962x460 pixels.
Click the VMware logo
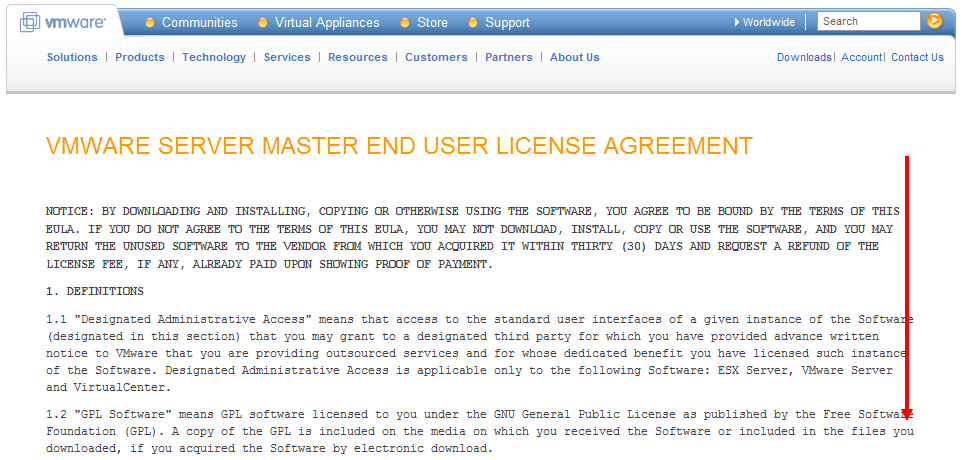click(63, 23)
